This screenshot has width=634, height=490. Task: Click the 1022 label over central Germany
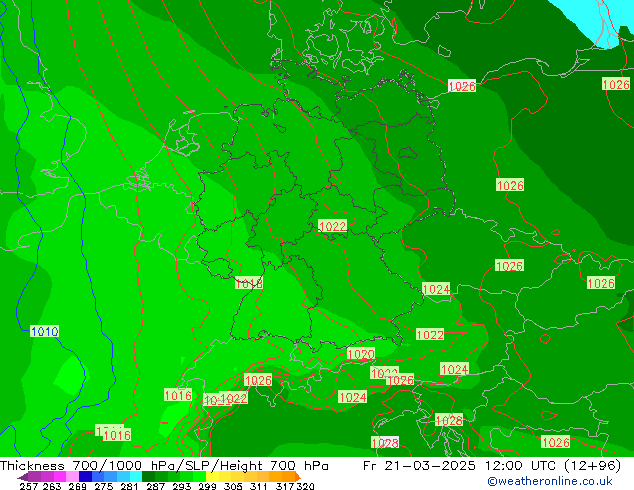332,226
